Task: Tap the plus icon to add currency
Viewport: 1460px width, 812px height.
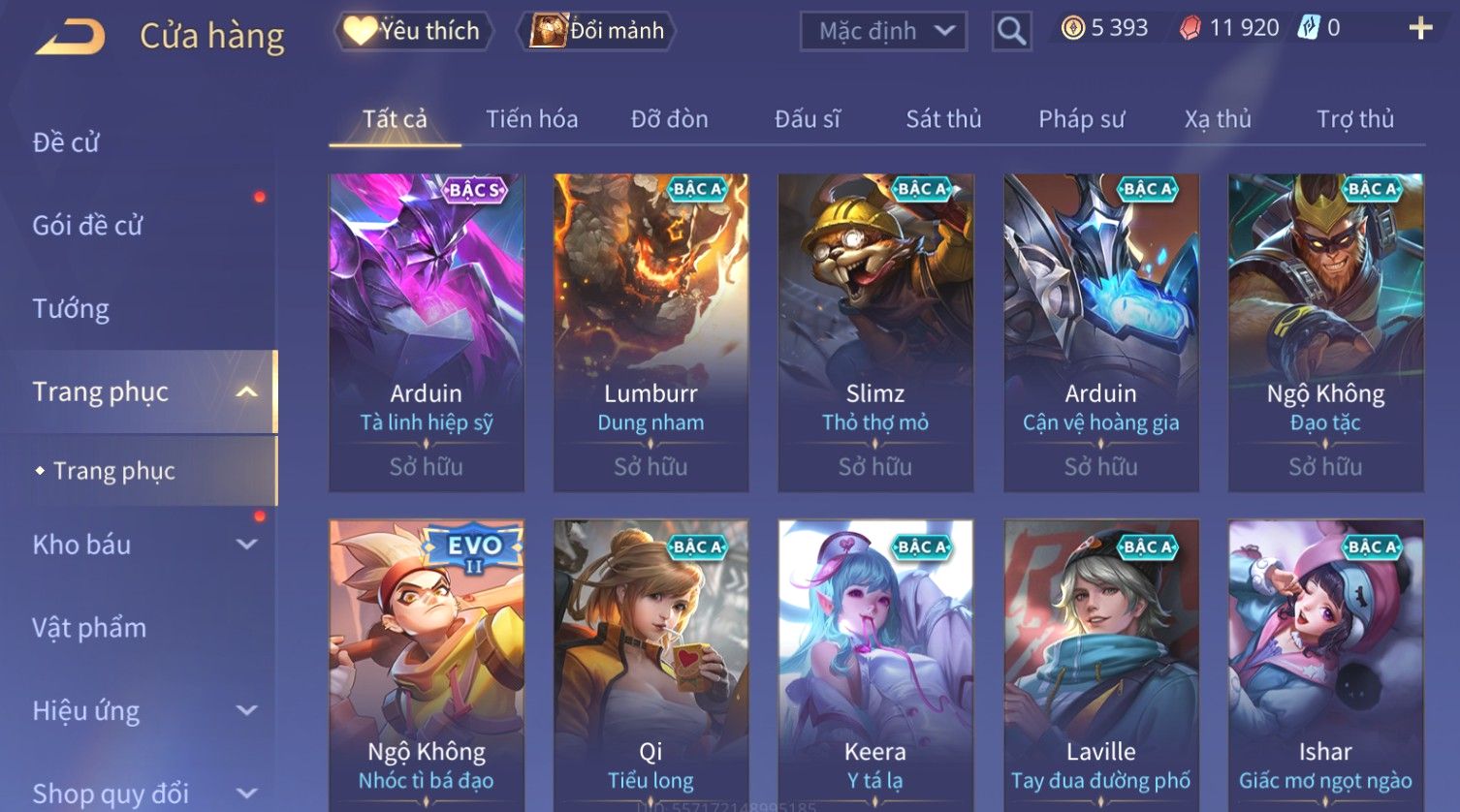Action: click(x=1420, y=28)
